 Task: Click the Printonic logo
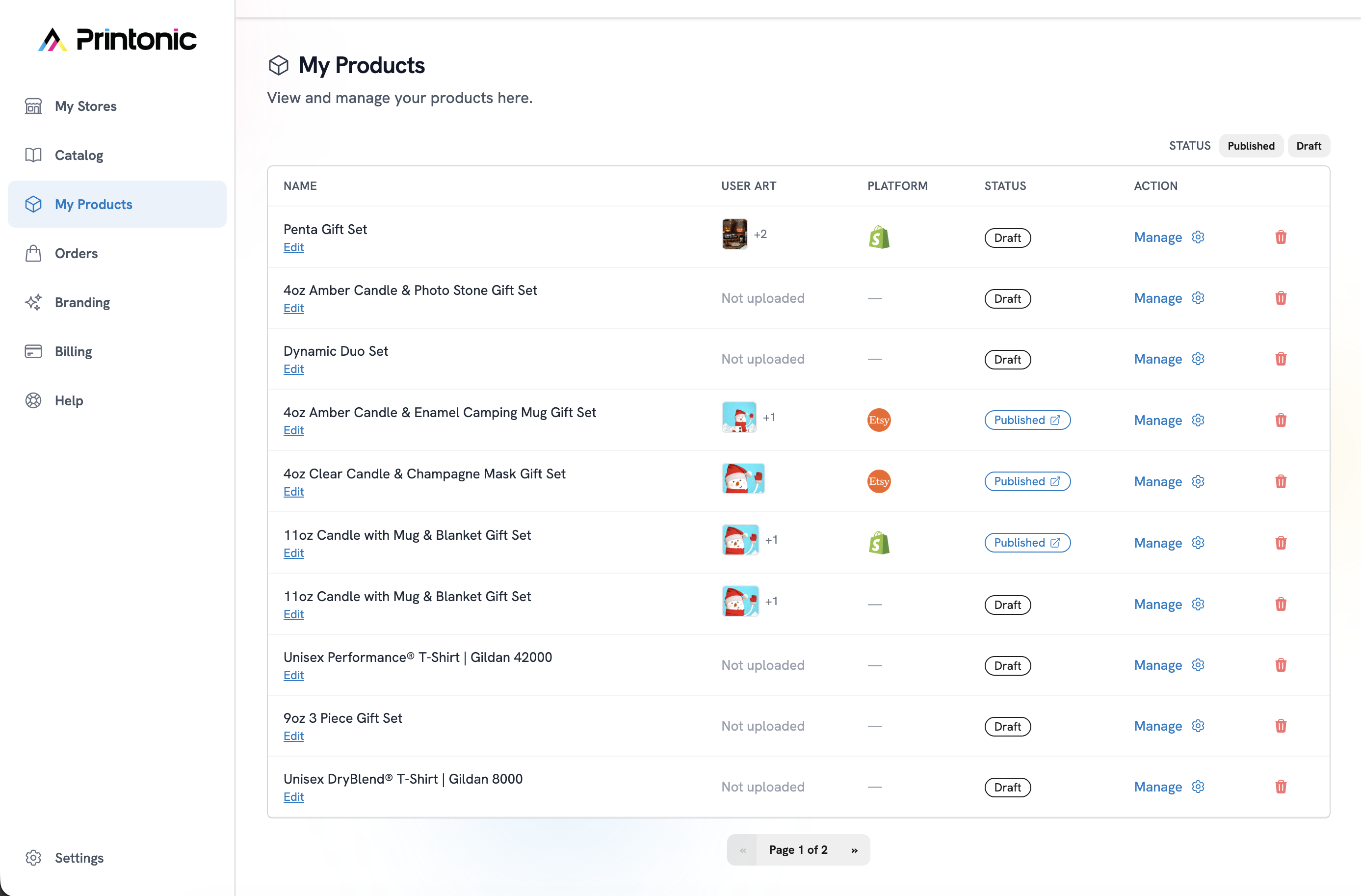pos(117,38)
